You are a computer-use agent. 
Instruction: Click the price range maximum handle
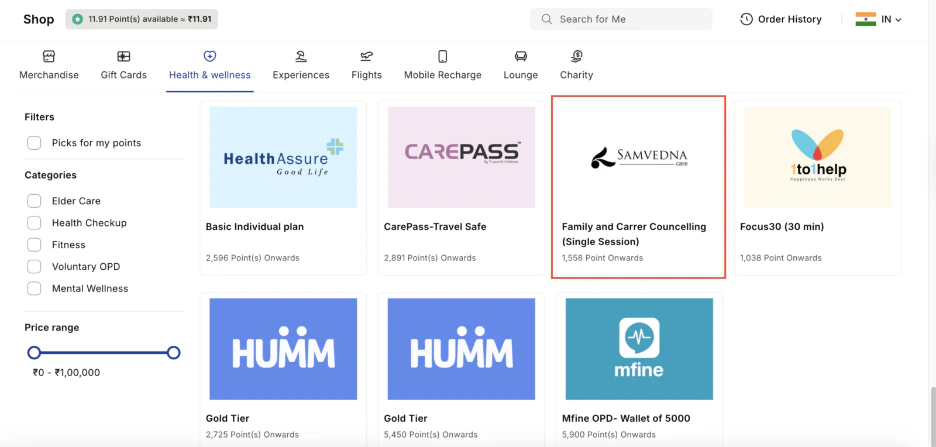[x=173, y=353]
